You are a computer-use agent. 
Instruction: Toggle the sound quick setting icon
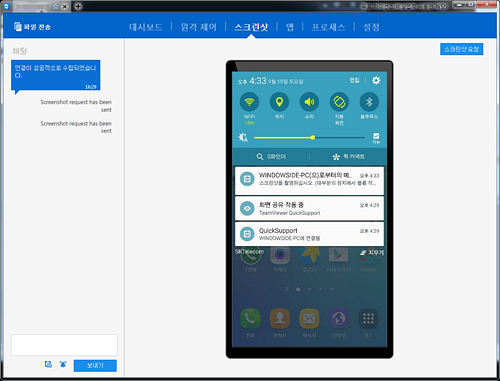click(309, 102)
